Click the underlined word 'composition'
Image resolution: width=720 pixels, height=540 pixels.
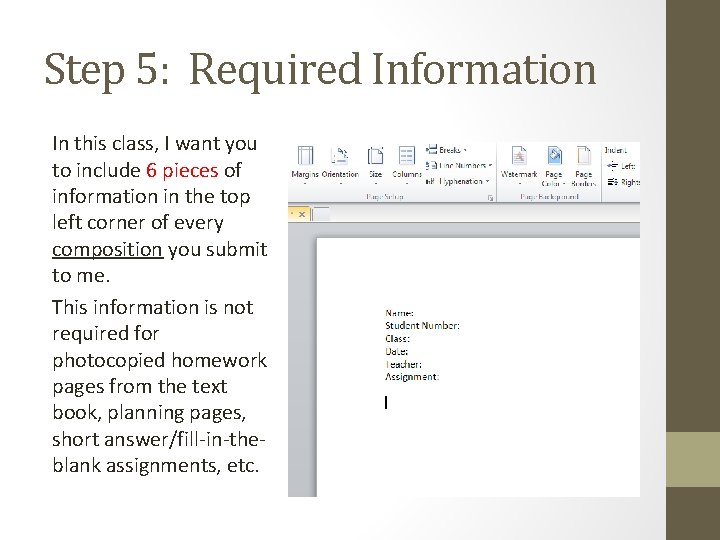[x=107, y=250]
